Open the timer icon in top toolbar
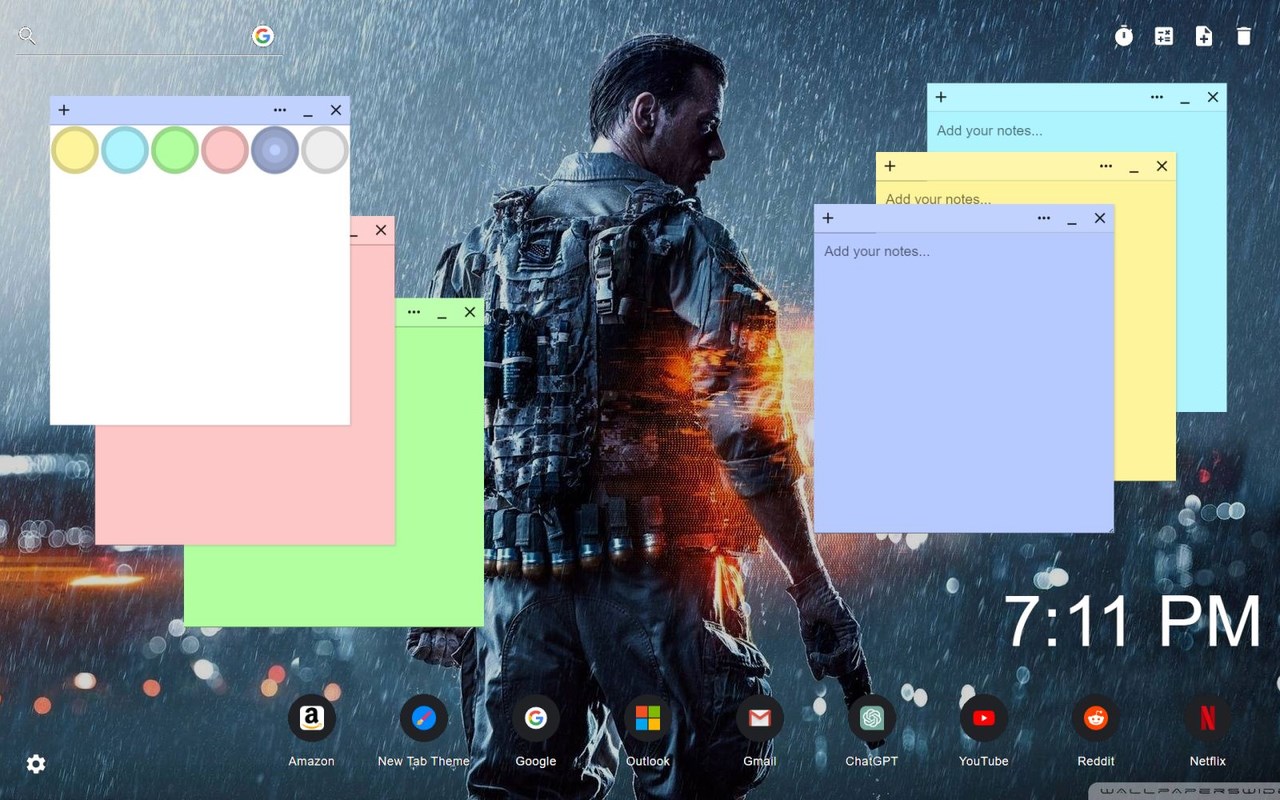The width and height of the screenshot is (1280, 800). click(x=1124, y=36)
